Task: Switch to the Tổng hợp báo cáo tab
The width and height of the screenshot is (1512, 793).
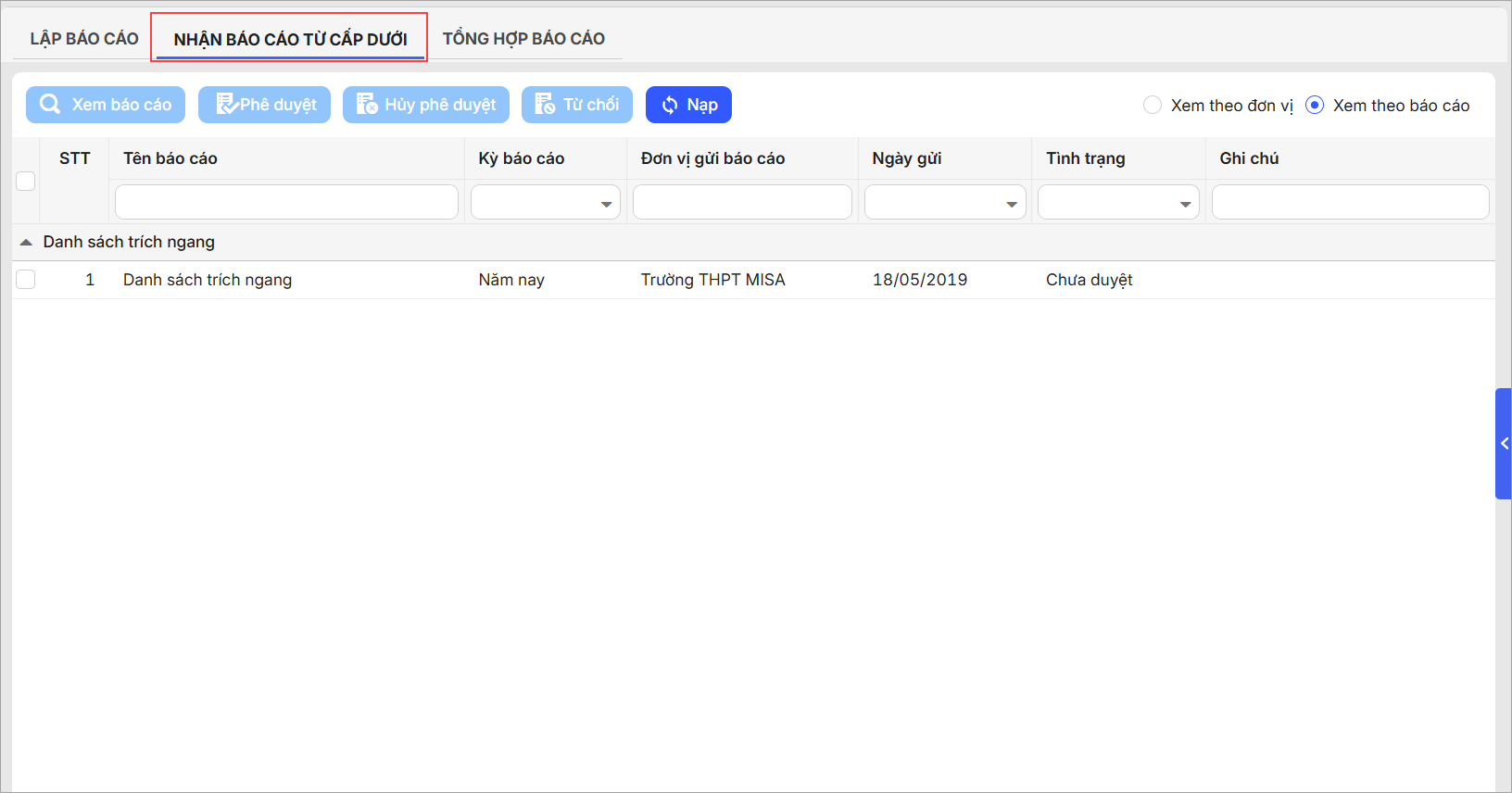Action: coord(523,39)
